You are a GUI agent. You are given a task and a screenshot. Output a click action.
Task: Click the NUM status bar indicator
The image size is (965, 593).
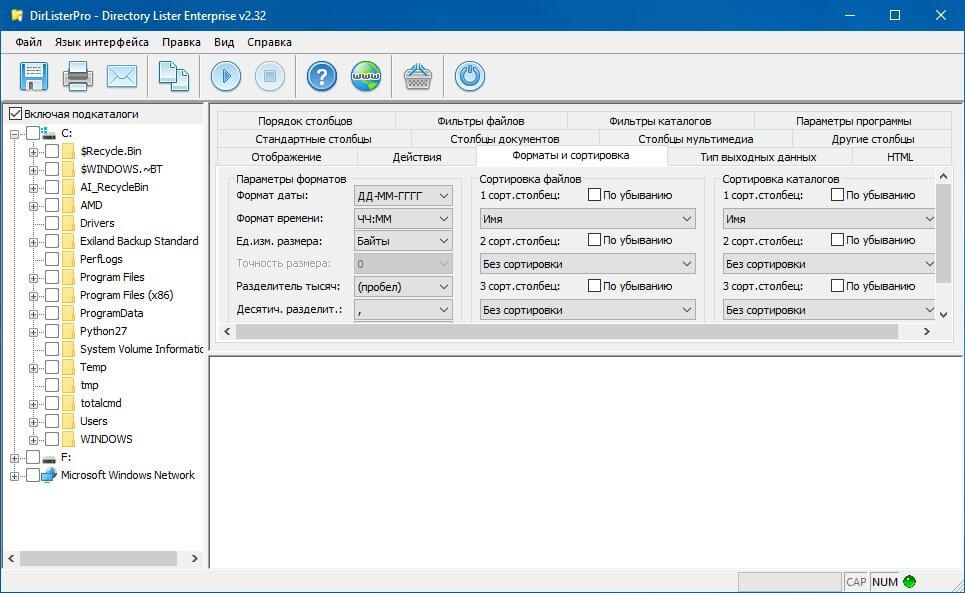(884, 582)
